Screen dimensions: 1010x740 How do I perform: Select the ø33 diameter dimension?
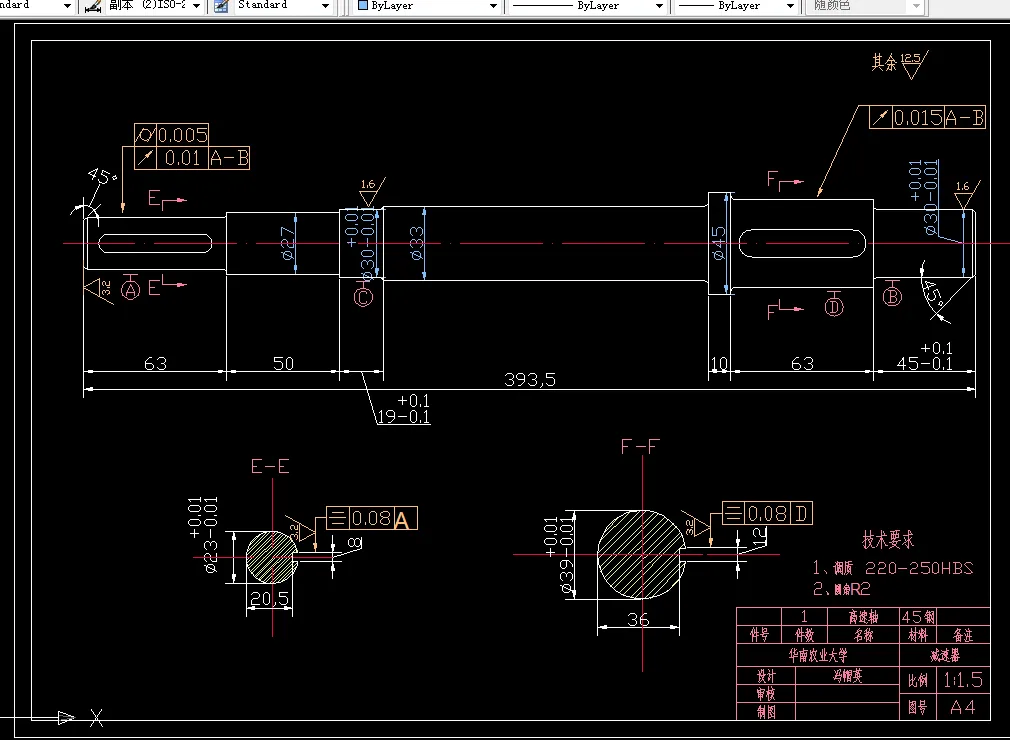tap(417, 243)
